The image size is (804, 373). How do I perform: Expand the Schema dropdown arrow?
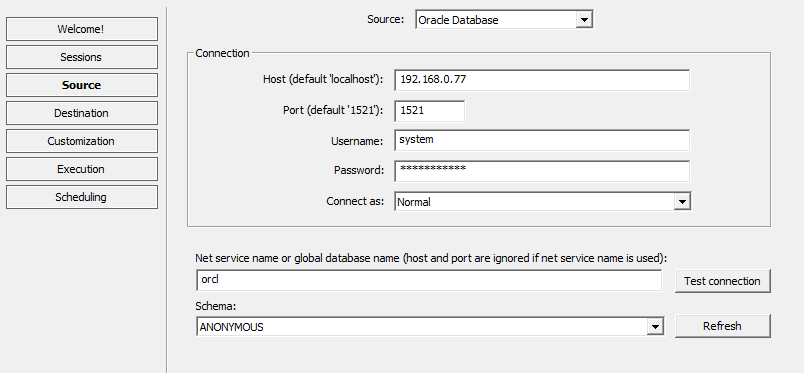[x=654, y=327]
